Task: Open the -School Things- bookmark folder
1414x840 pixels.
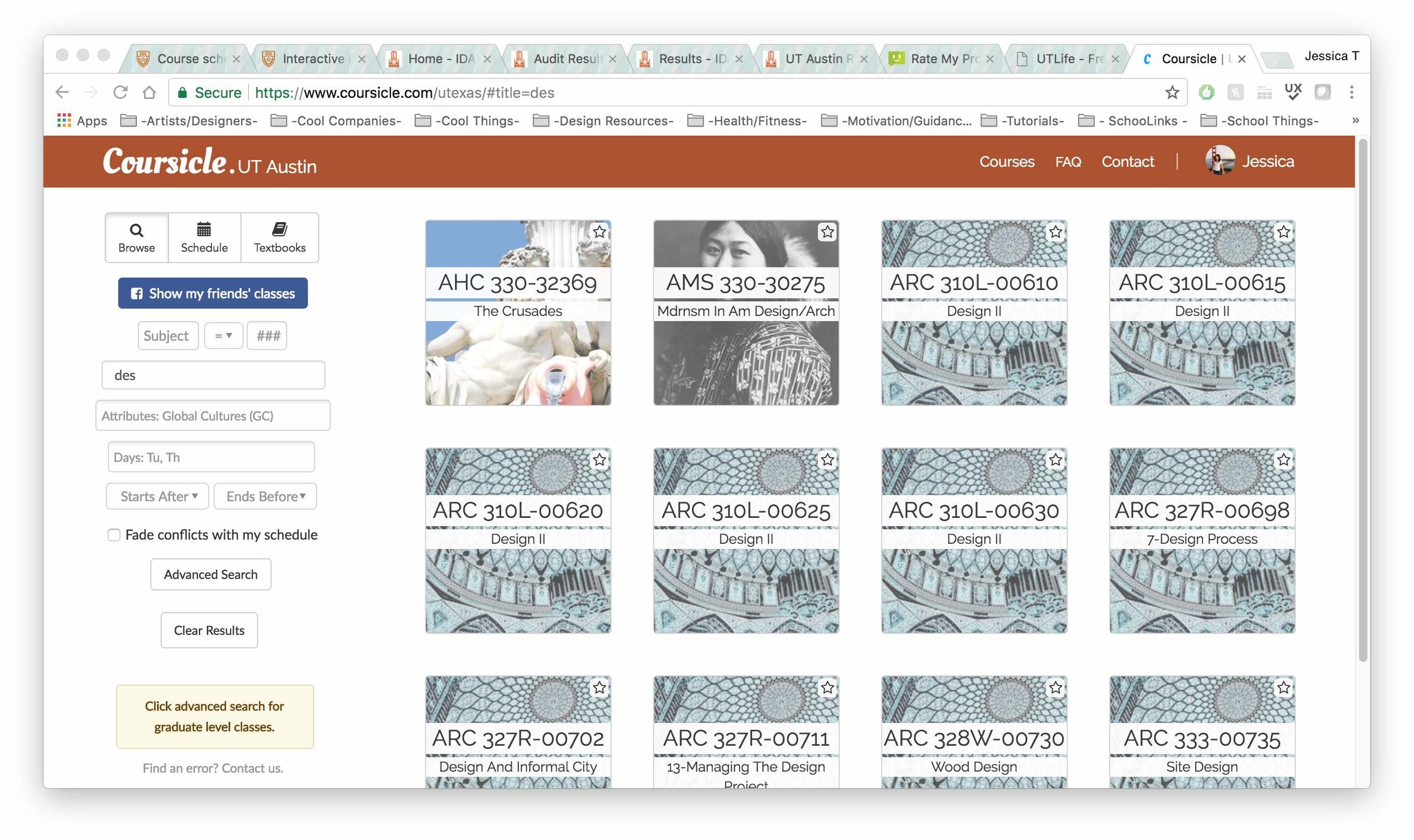Action: pyautogui.click(x=1260, y=120)
